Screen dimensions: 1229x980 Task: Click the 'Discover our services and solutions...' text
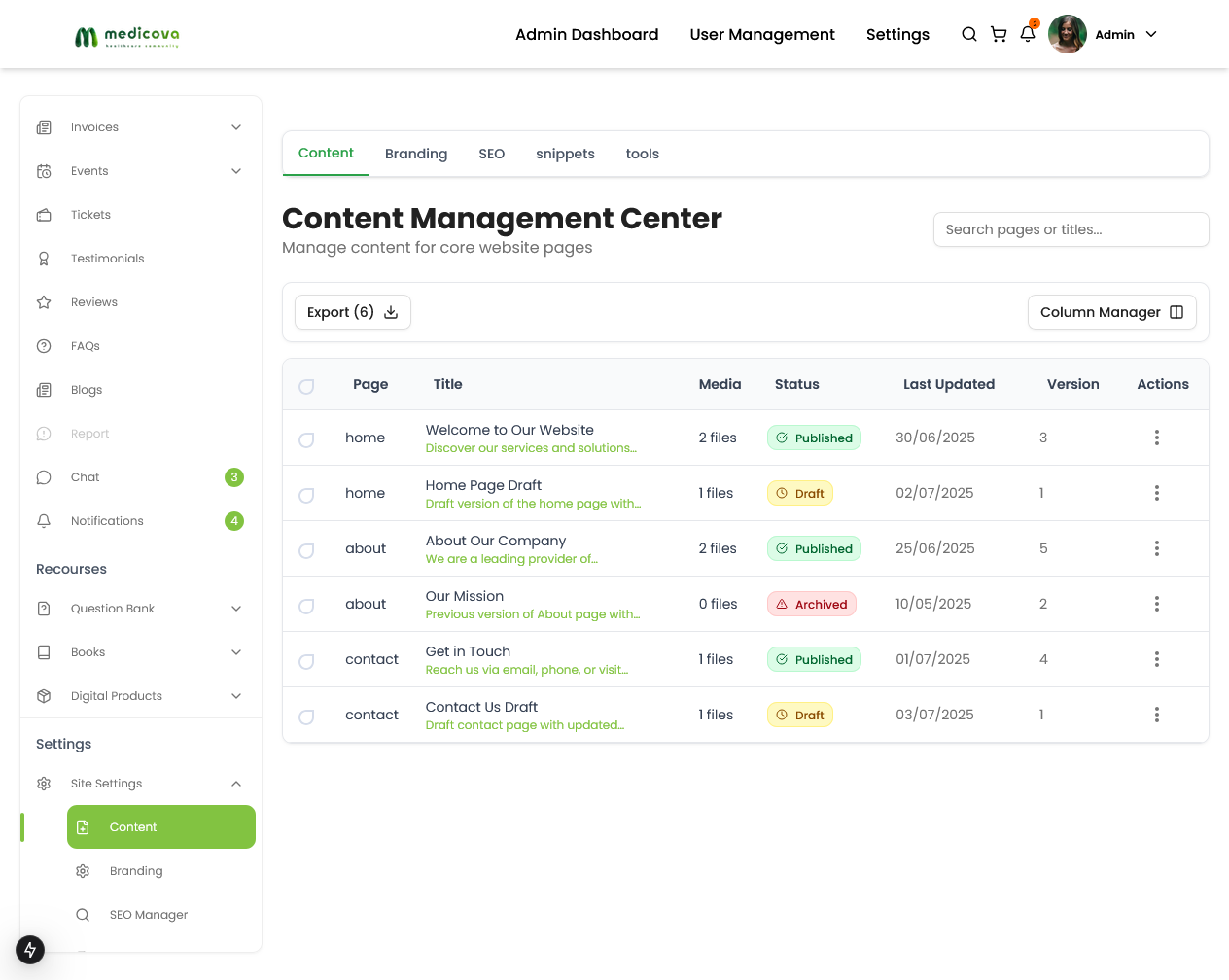point(531,448)
